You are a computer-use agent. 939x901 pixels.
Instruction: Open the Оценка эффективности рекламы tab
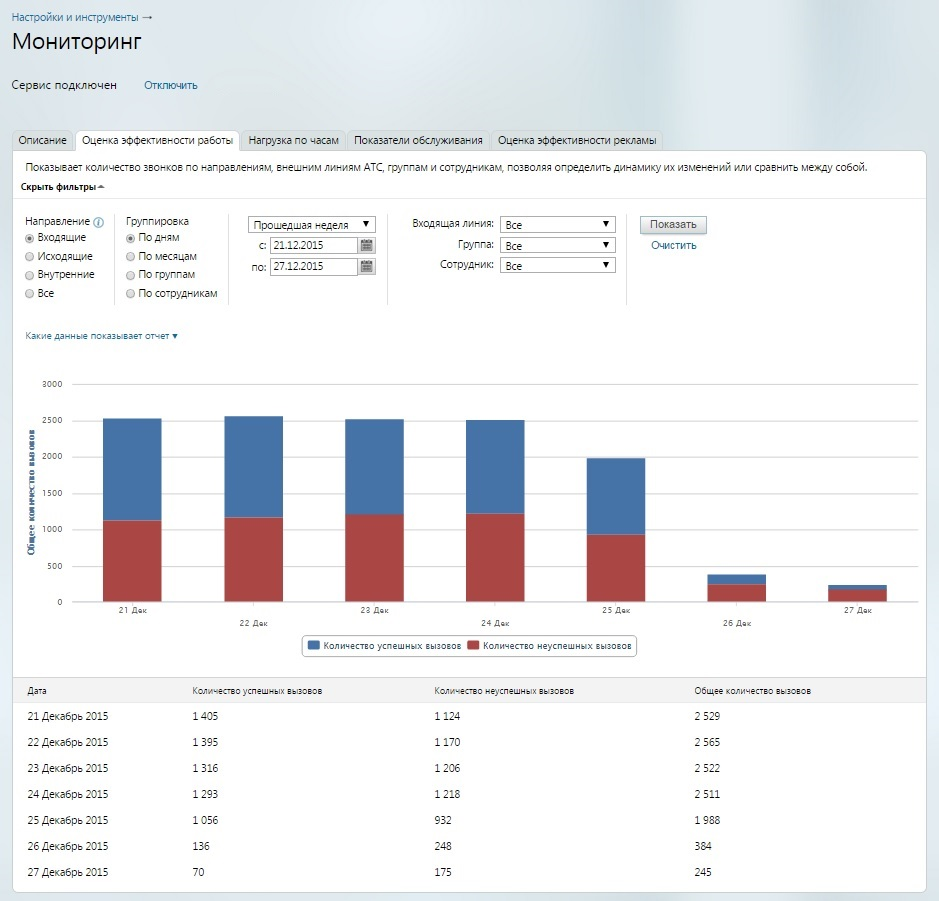point(576,140)
